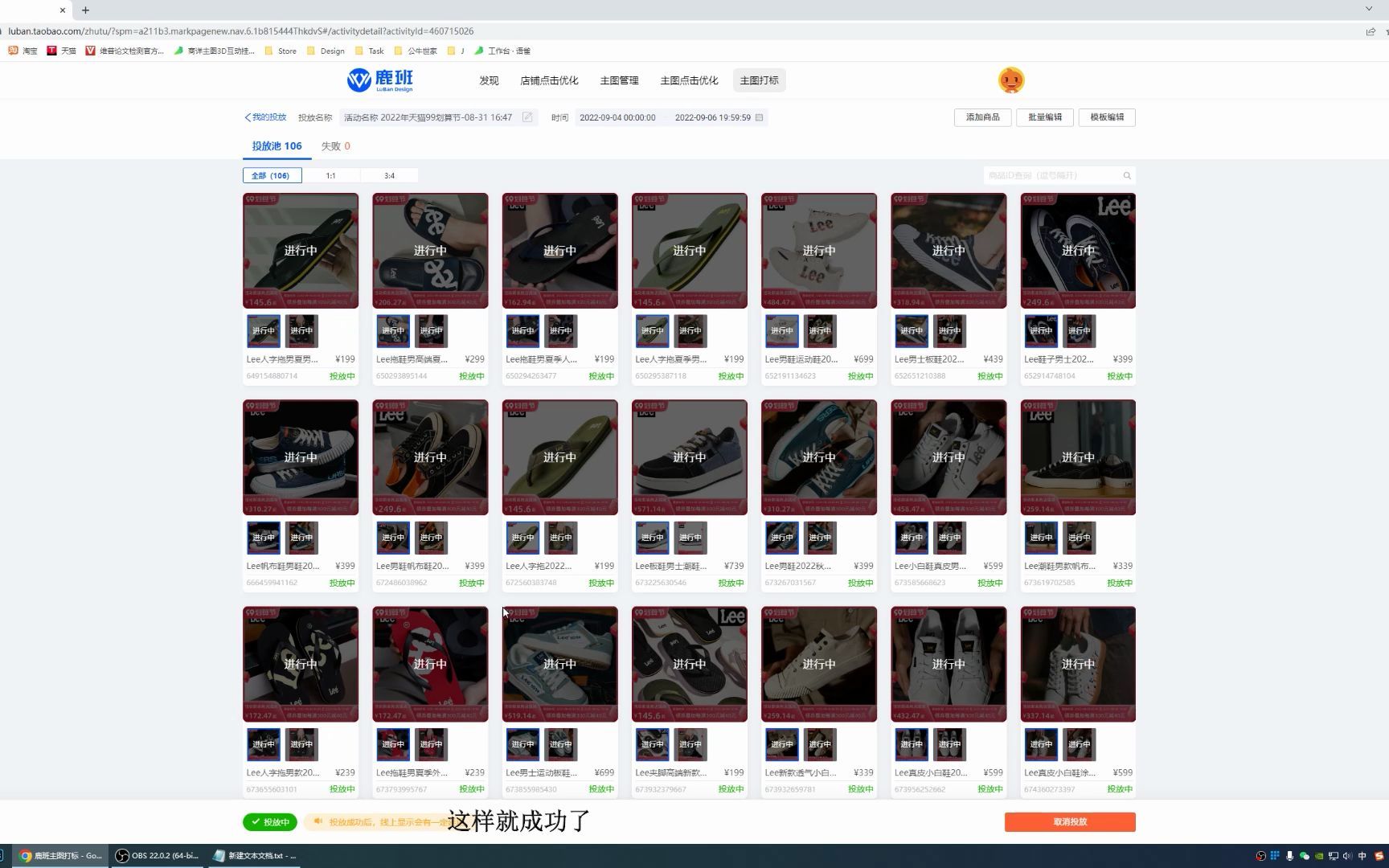Click WeChat icon in system tray
Screen dimensions: 1389x868
[1304, 856]
